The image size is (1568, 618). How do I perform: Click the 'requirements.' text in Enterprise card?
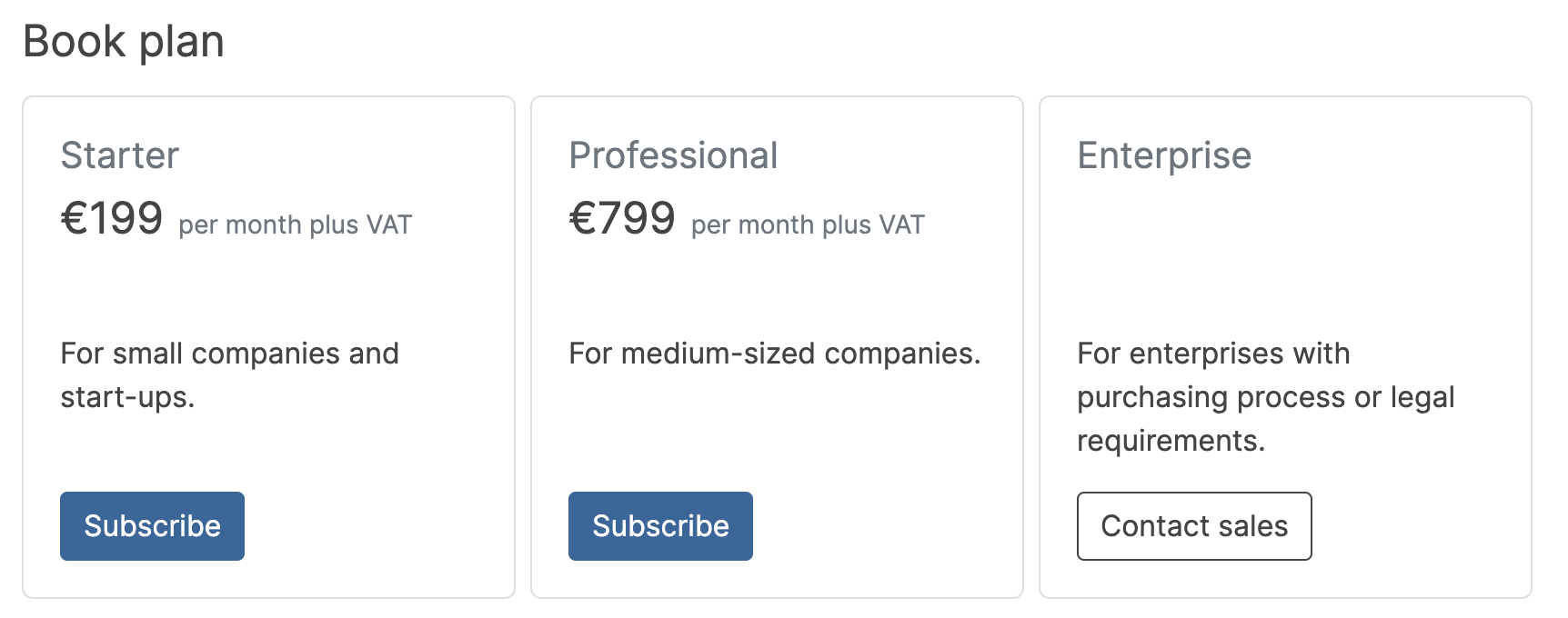(1171, 441)
